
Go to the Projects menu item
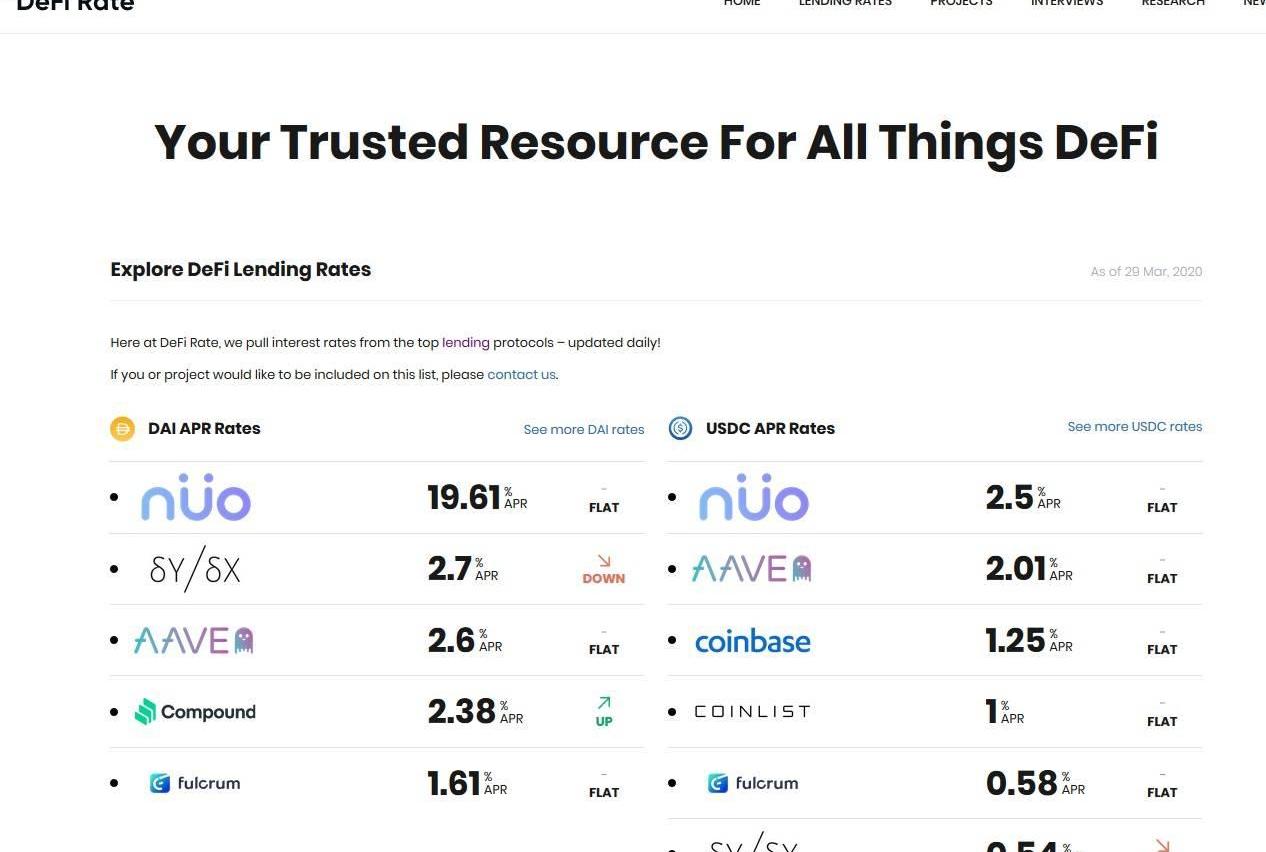[x=961, y=4]
